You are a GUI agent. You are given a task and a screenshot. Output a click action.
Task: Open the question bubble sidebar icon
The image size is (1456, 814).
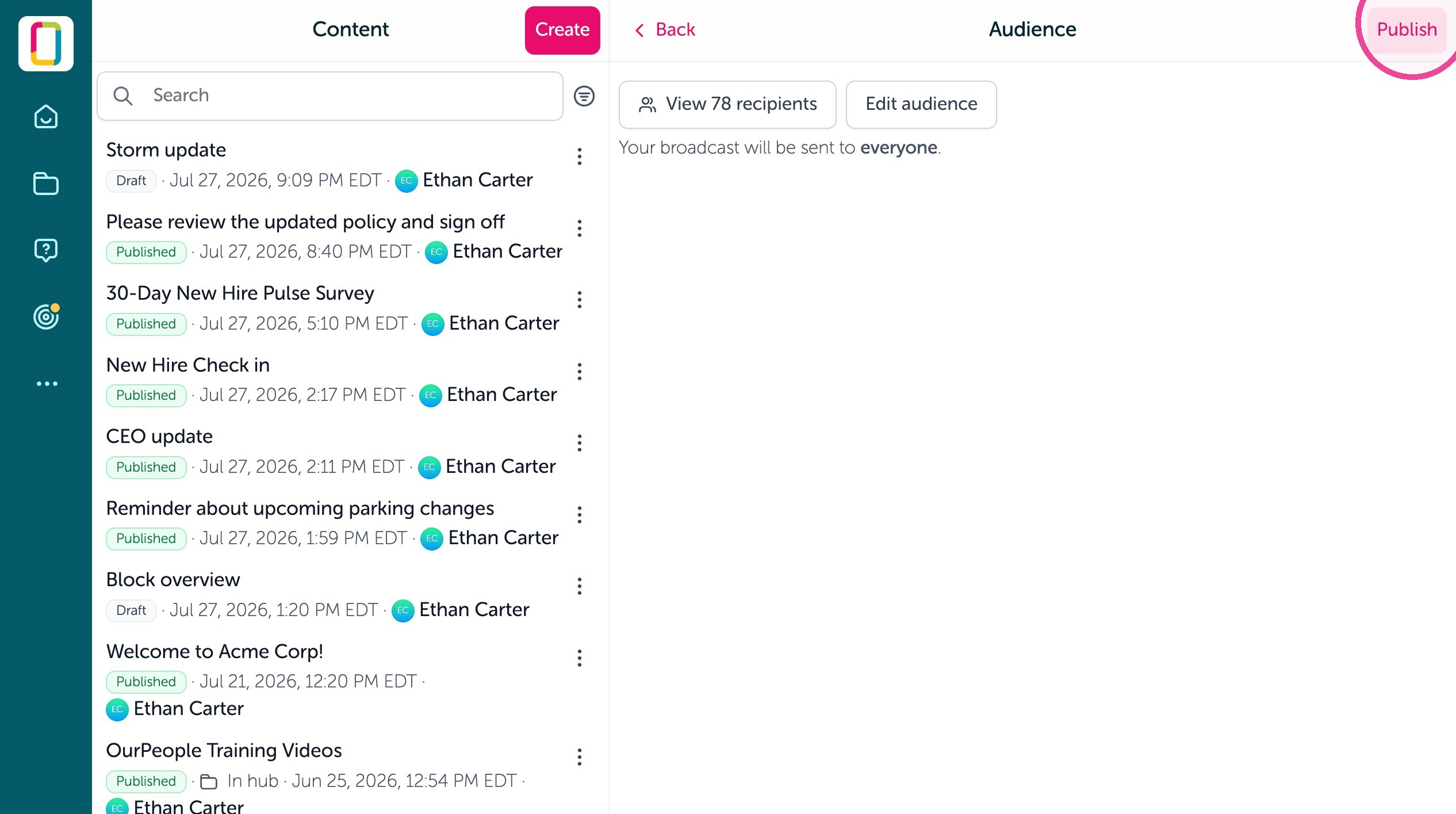(x=46, y=250)
